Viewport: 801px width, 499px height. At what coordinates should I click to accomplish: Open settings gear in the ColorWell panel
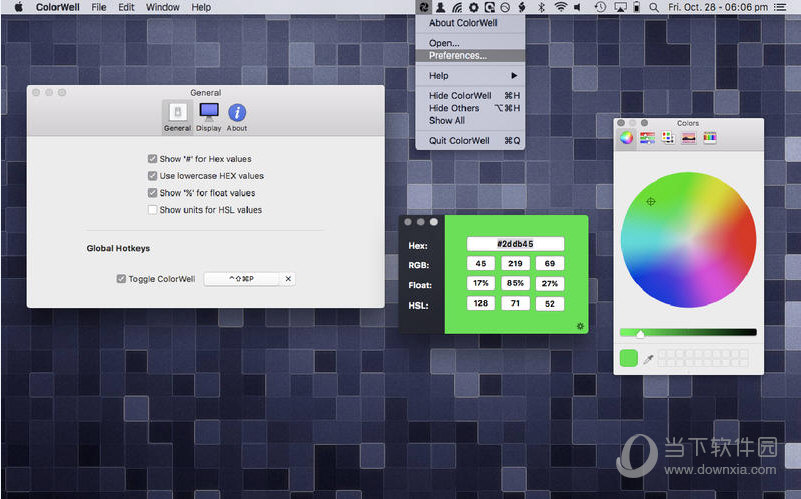coord(580,326)
